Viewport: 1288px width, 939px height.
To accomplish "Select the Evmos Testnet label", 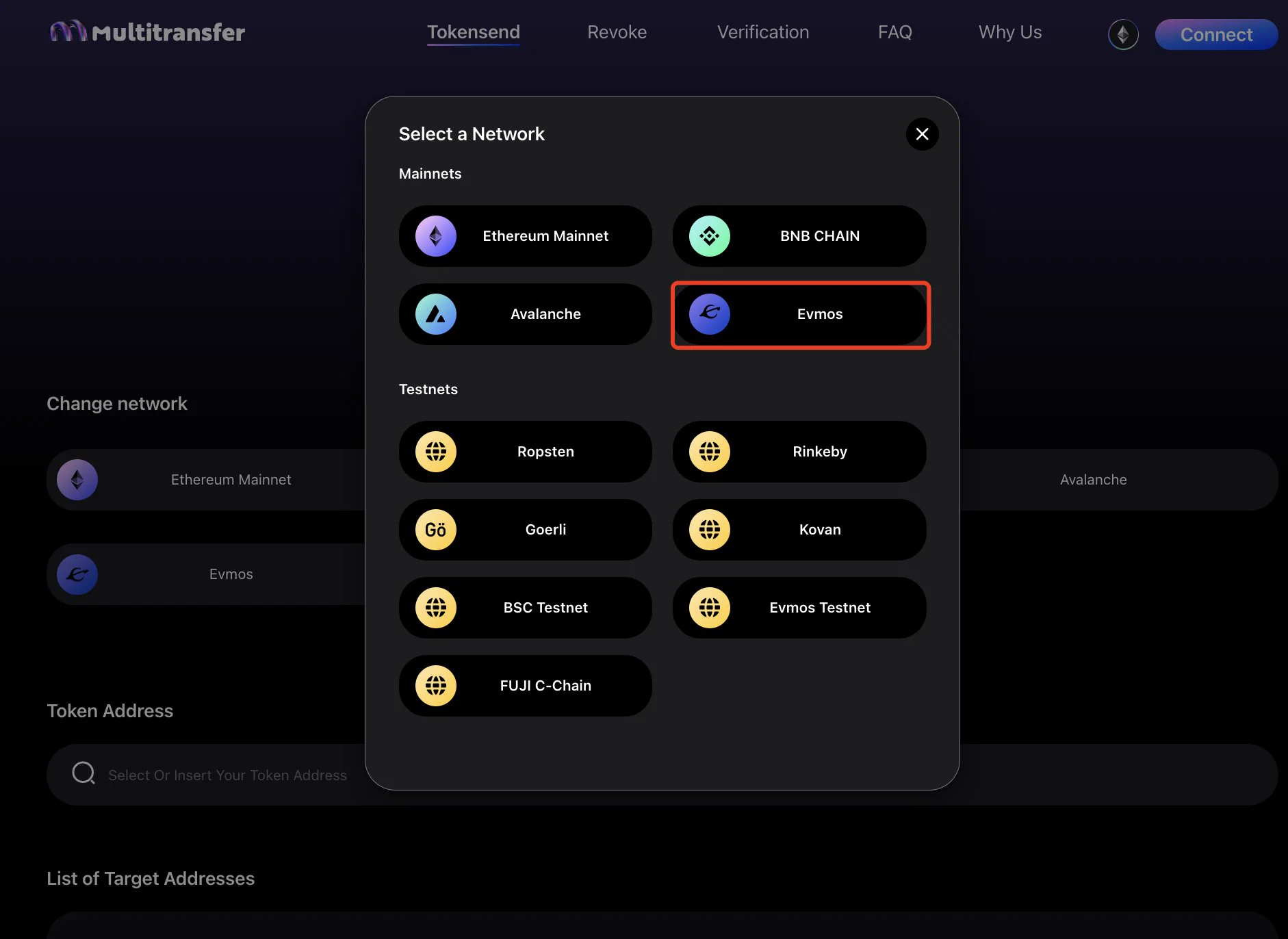I will coord(820,608).
